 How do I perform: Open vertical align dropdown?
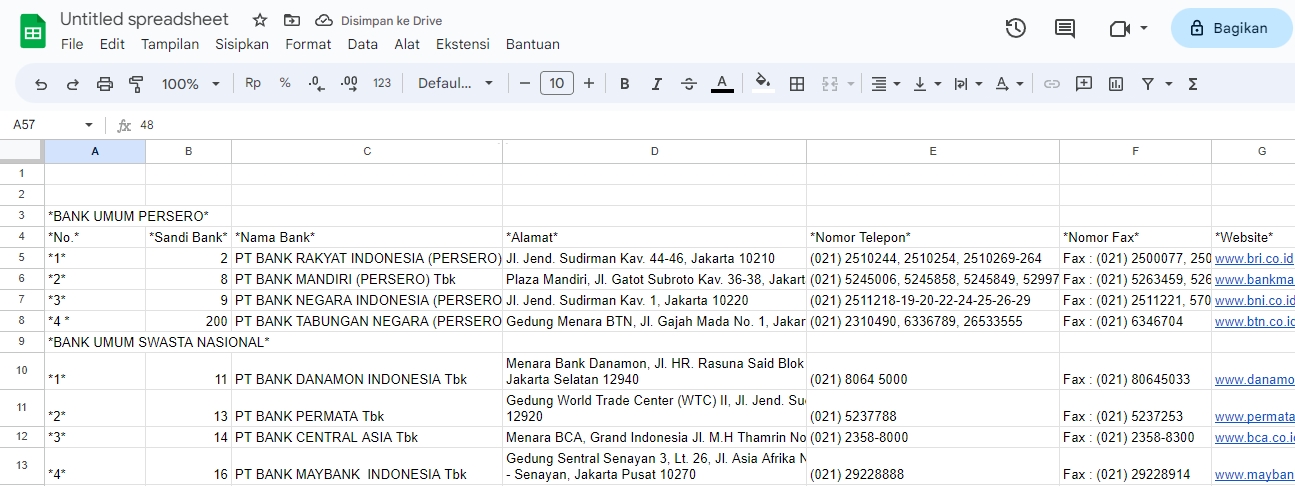[927, 84]
